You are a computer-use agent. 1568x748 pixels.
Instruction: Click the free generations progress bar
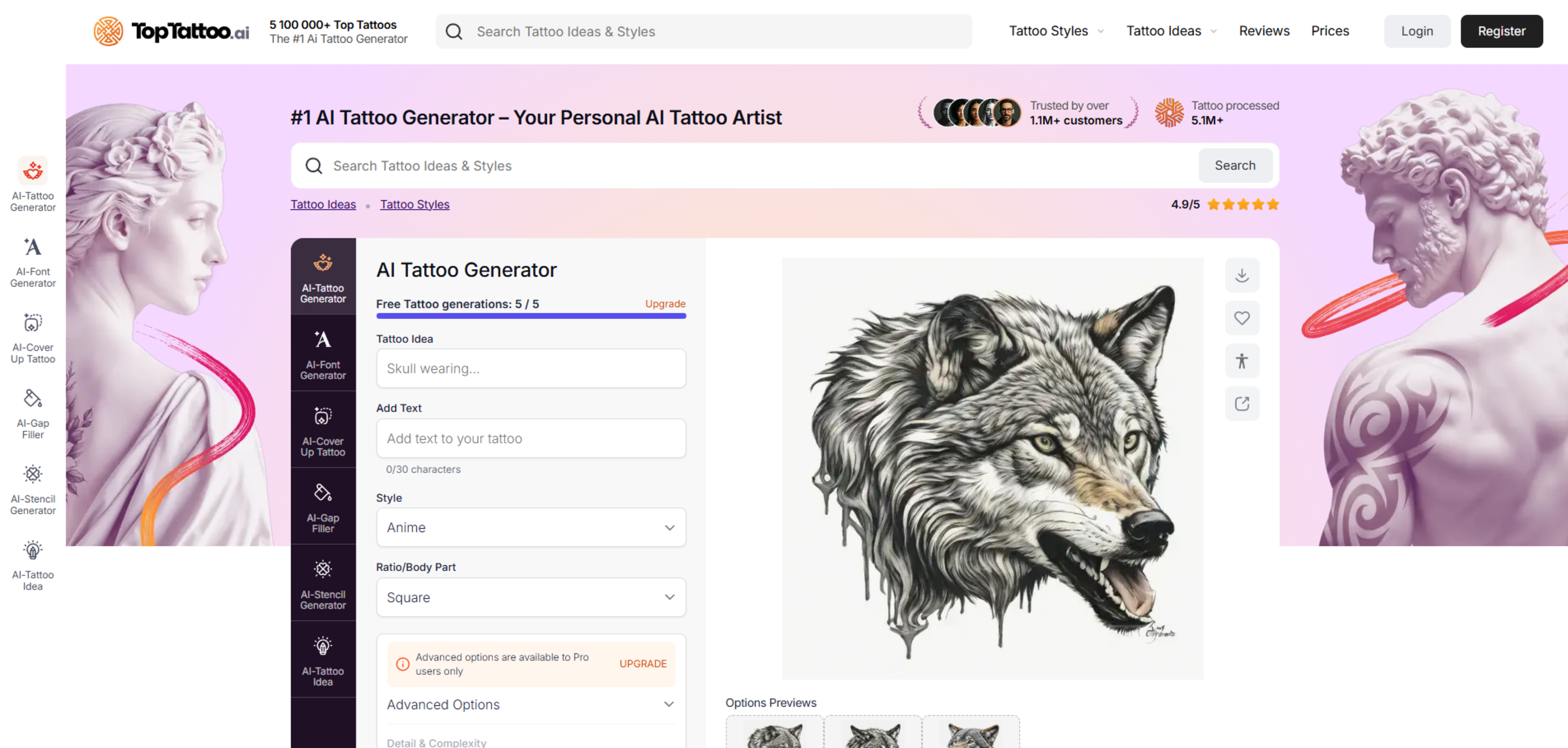[x=531, y=316]
